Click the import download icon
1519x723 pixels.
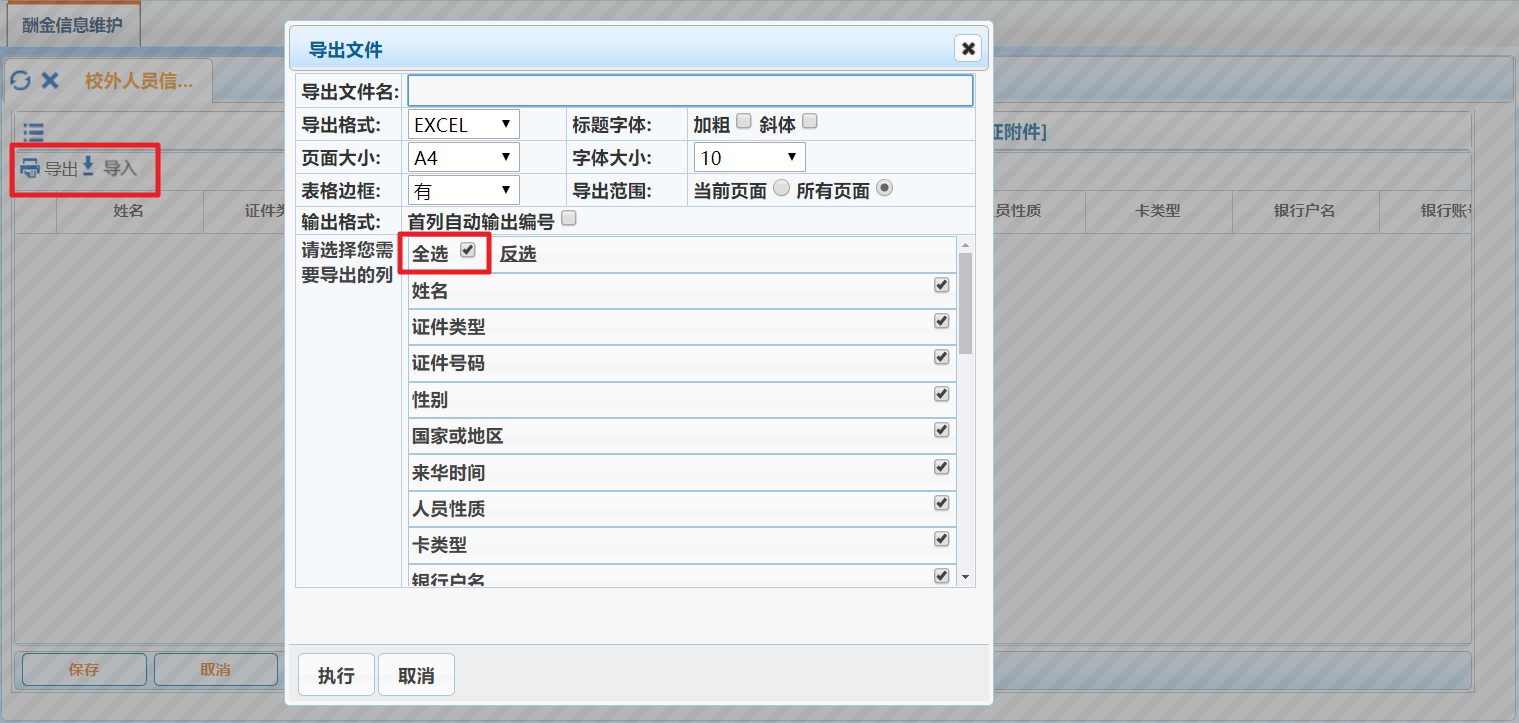point(88,167)
